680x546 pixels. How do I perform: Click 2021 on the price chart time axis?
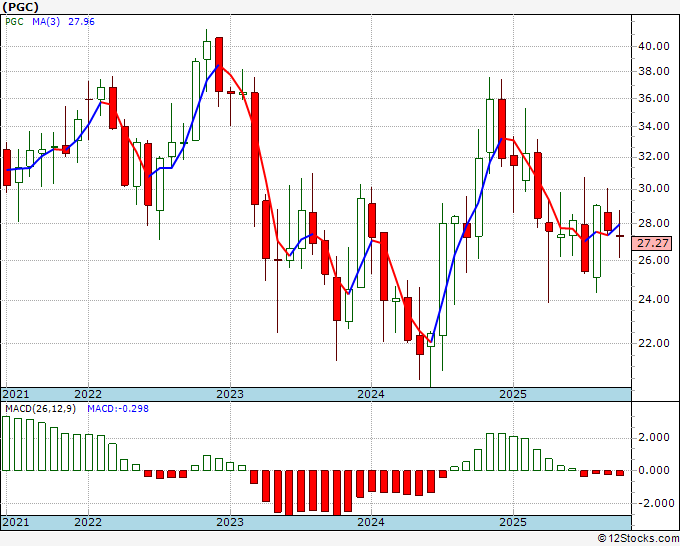[16, 394]
